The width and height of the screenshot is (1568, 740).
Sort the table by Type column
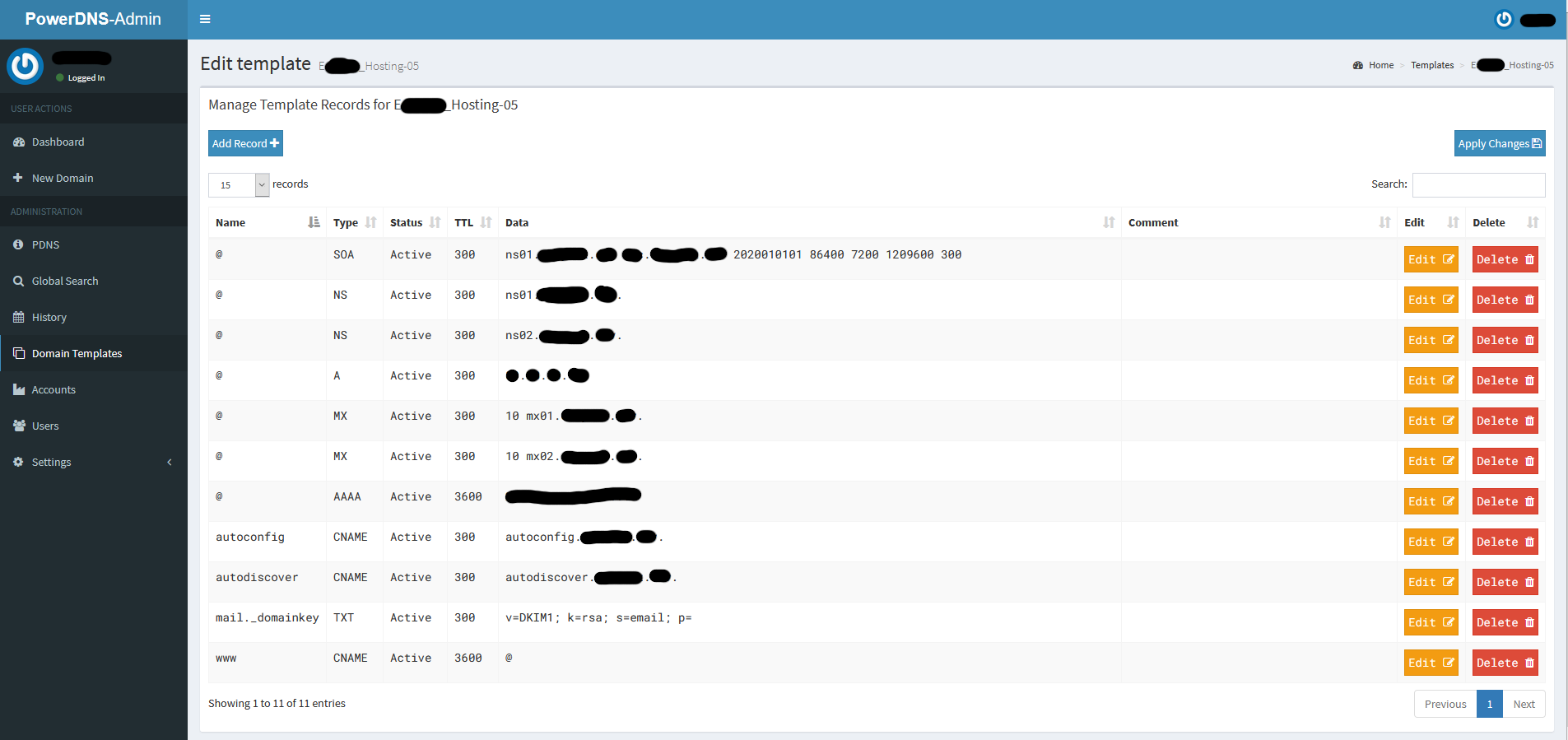coord(355,222)
